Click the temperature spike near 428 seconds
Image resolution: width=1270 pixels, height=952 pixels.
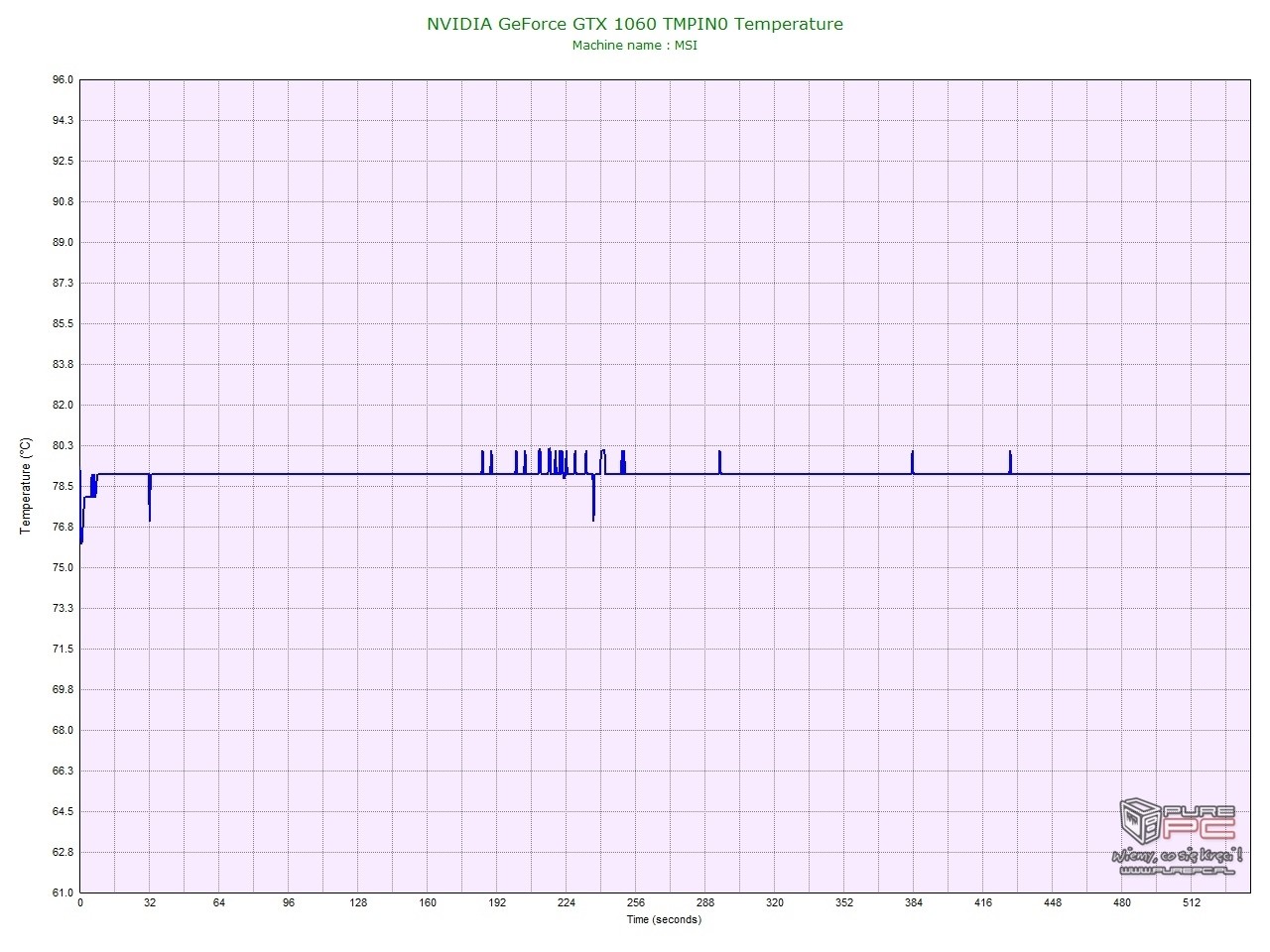[x=1010, y=462]
